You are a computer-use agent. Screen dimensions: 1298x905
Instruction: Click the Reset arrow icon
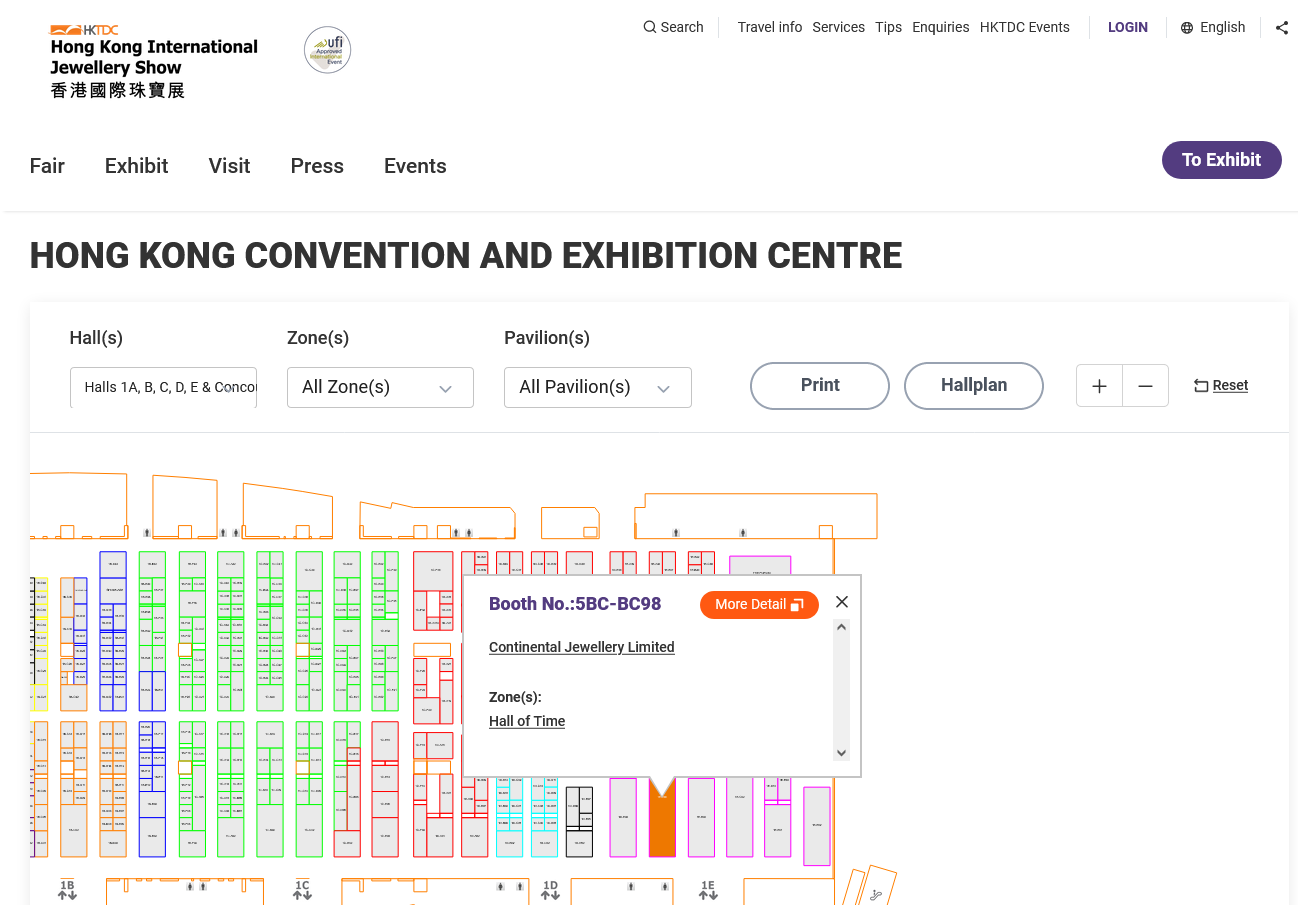coord(1201,386)
